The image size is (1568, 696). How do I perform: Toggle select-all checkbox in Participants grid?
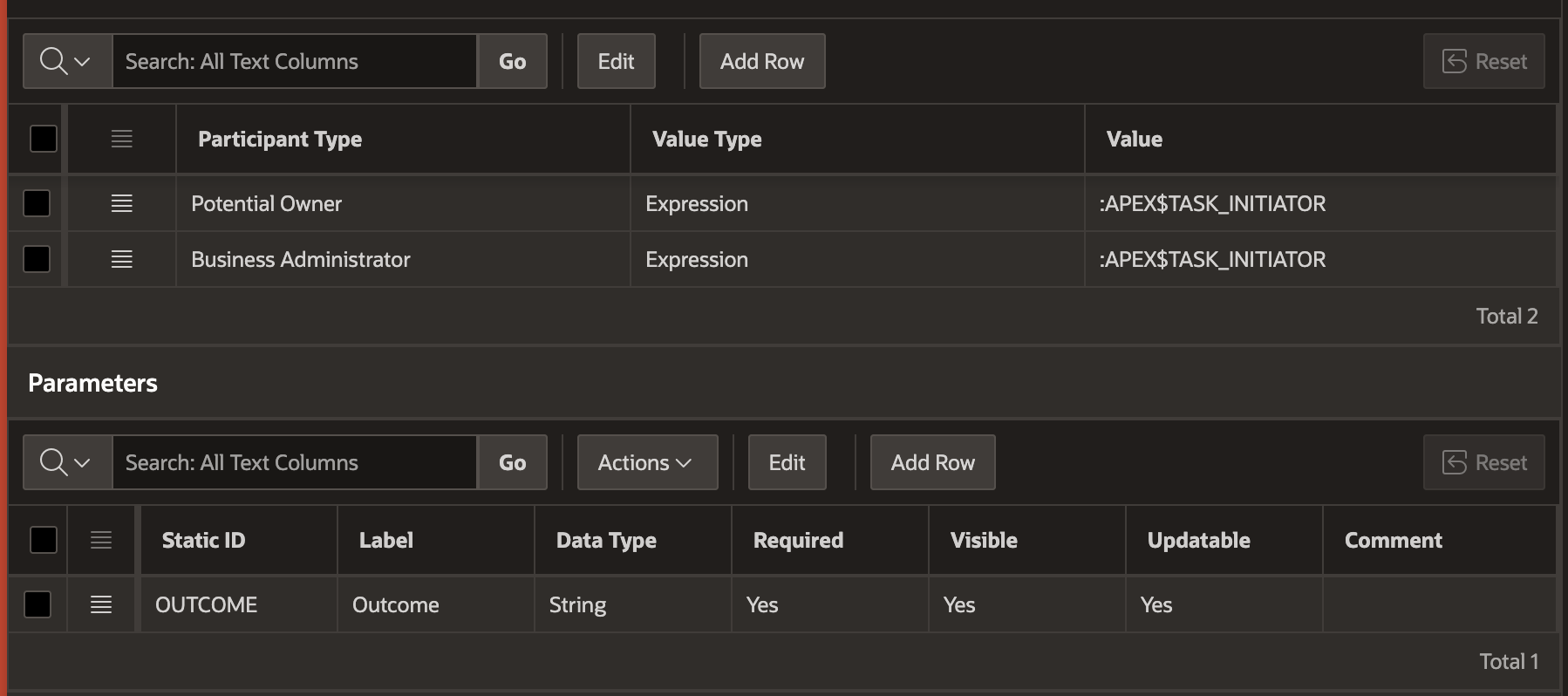[44, 139]
